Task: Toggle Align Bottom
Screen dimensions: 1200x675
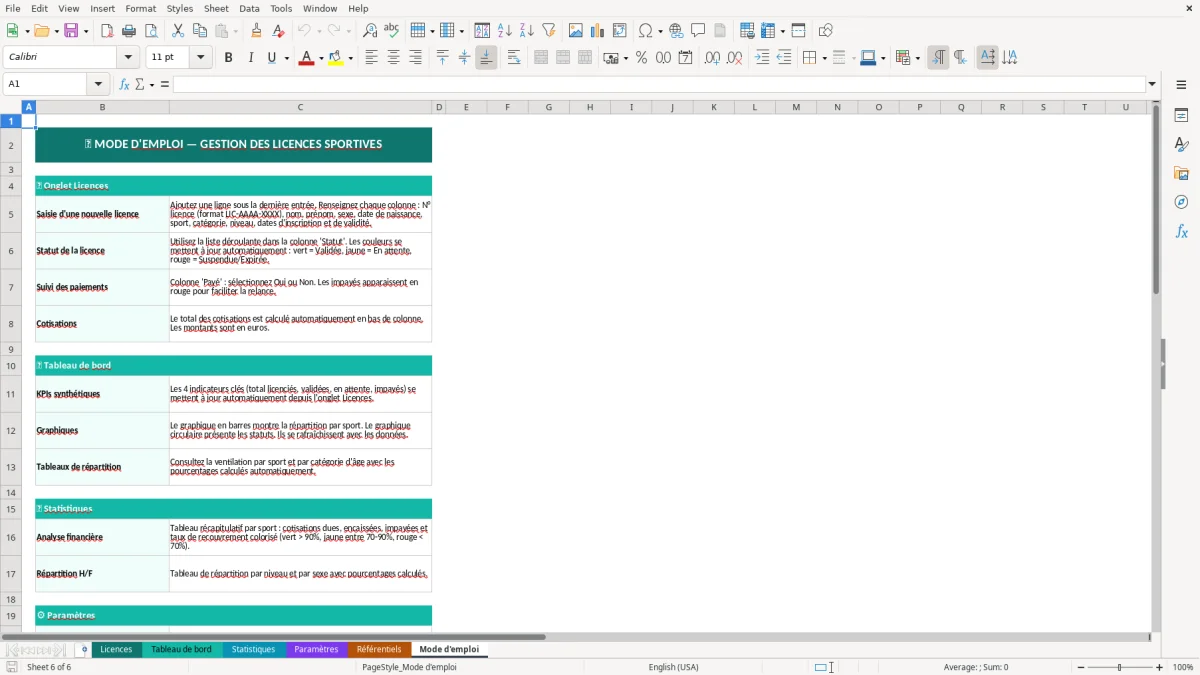Action: [x=486, y=58]
